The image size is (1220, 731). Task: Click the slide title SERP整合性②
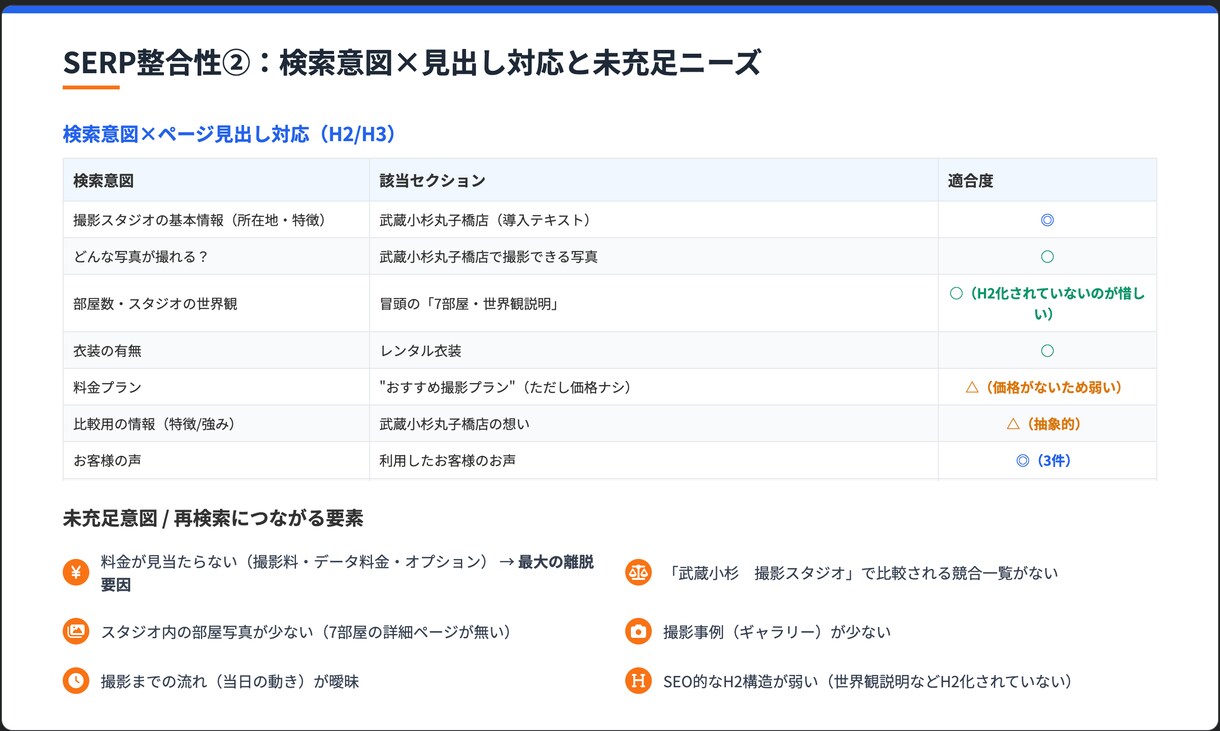411,63
